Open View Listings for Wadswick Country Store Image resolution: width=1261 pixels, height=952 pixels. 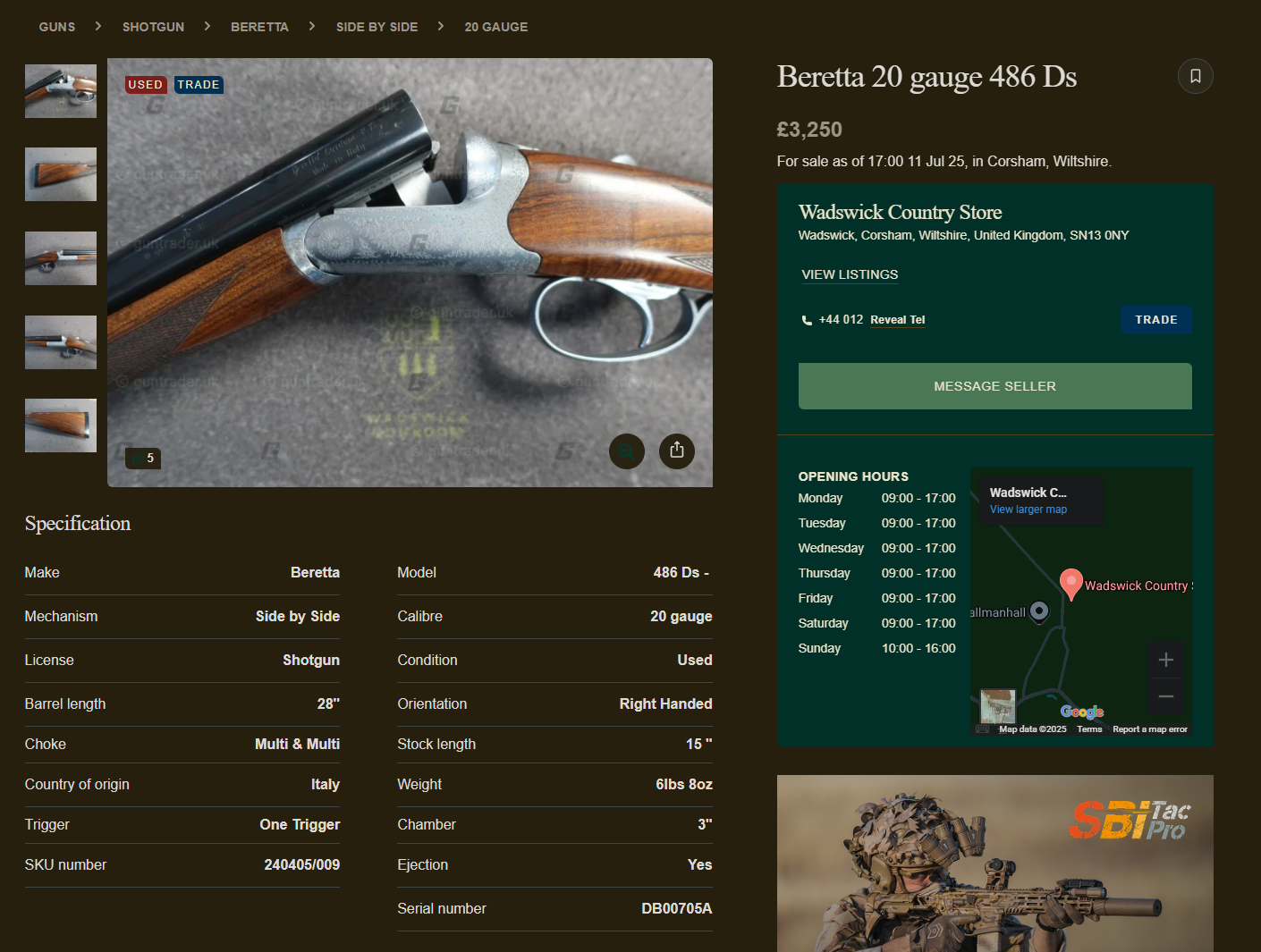850,274
